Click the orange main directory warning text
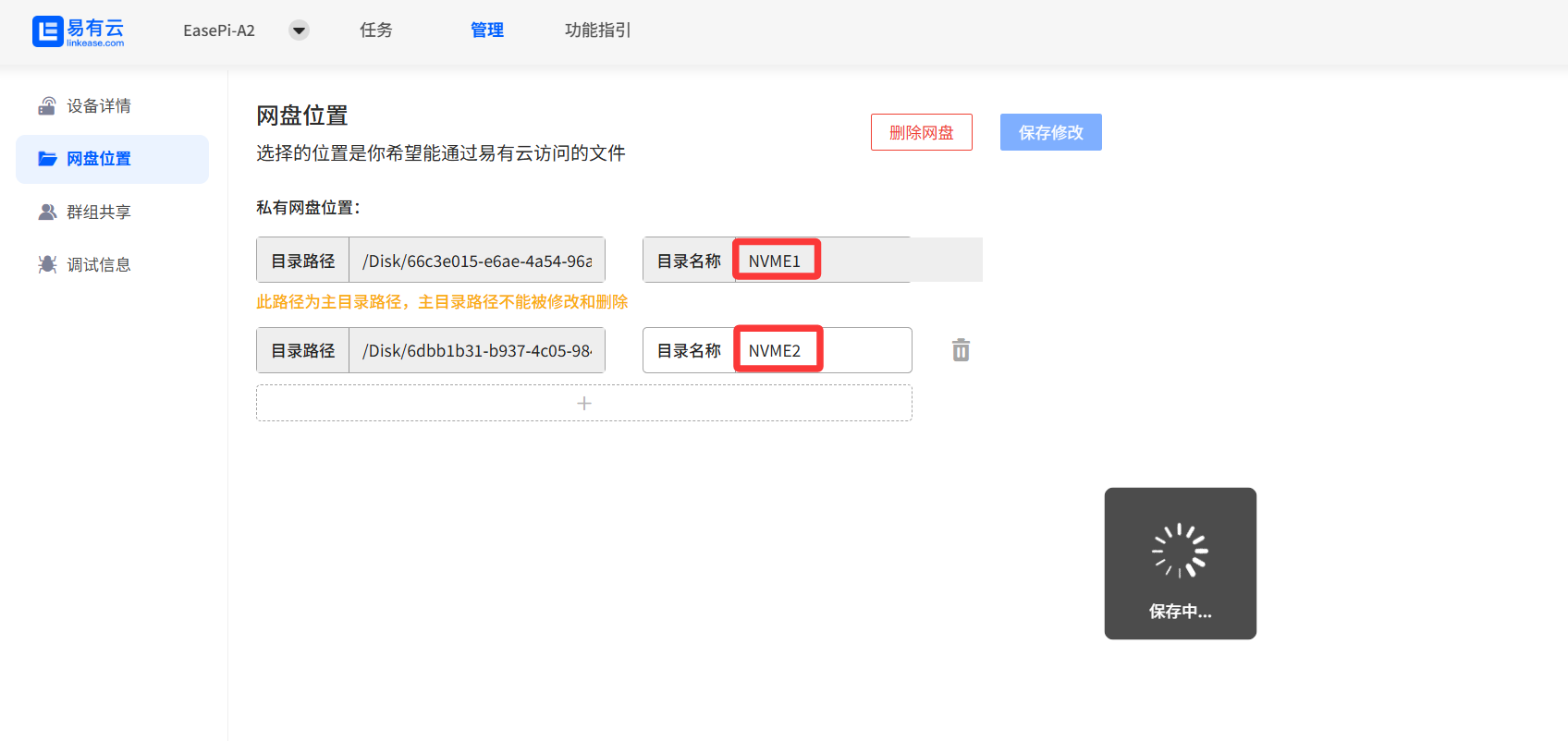 point(442,302)
